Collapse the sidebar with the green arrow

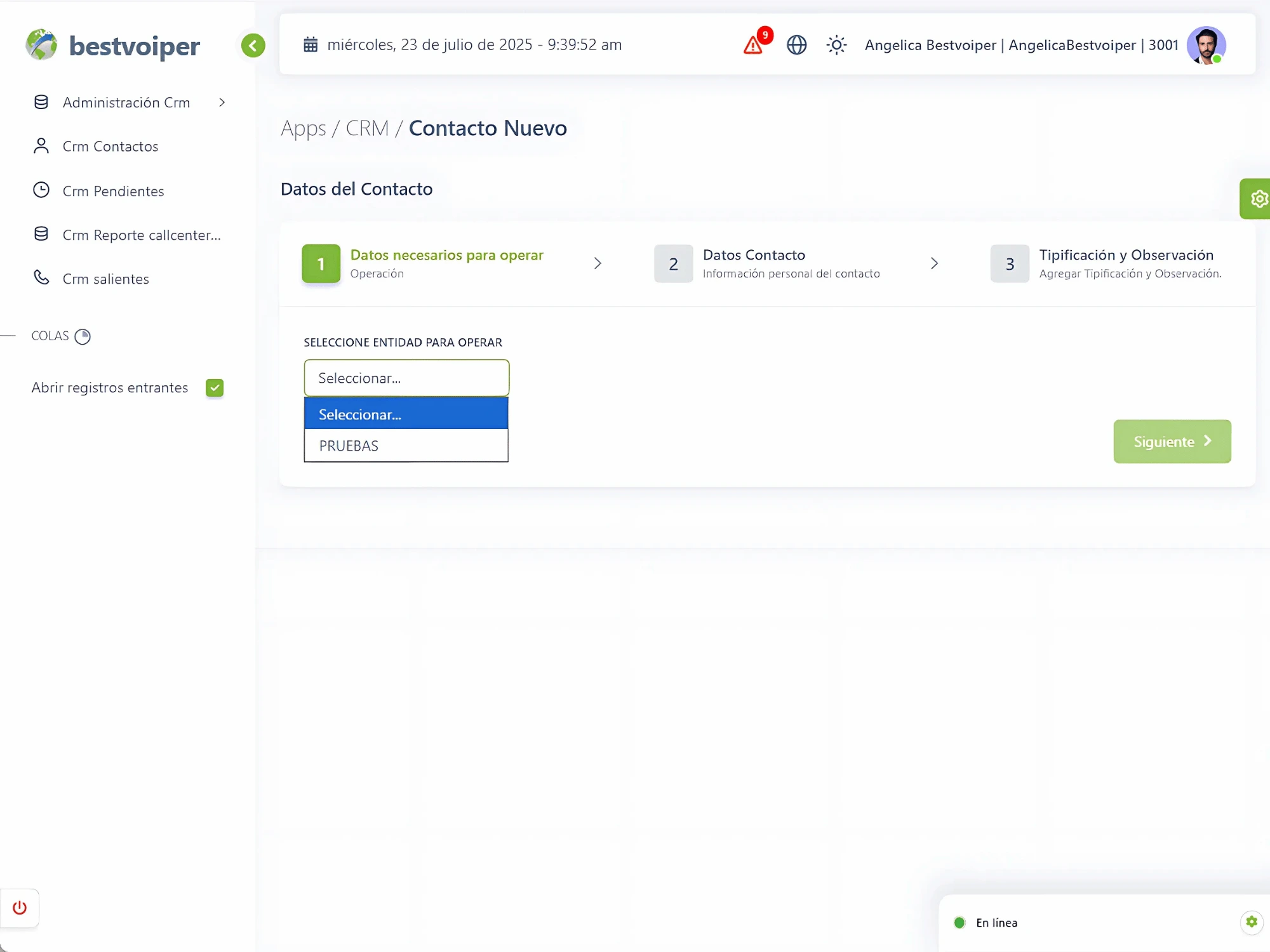coord(253,46)
